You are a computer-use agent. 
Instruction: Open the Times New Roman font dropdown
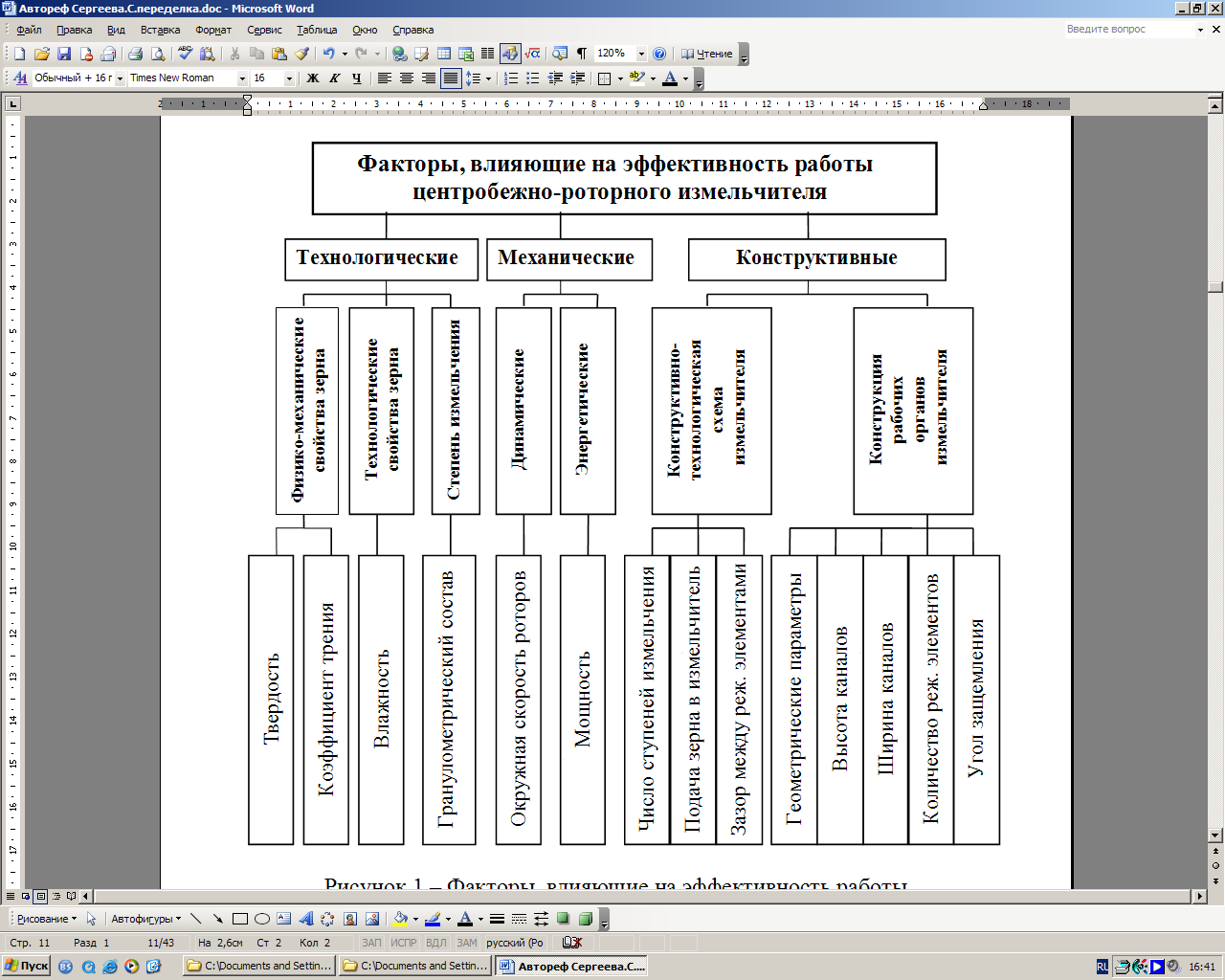(242, 78)
